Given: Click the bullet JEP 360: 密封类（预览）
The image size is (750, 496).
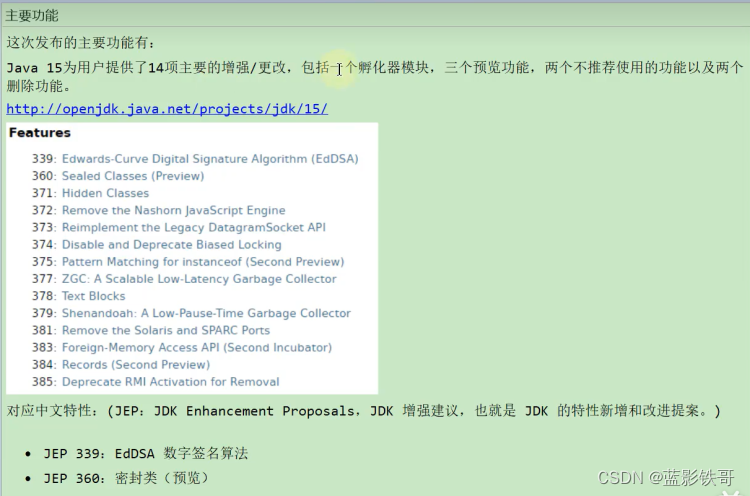Looking at the screenshot, I should [x=127, y=478].
